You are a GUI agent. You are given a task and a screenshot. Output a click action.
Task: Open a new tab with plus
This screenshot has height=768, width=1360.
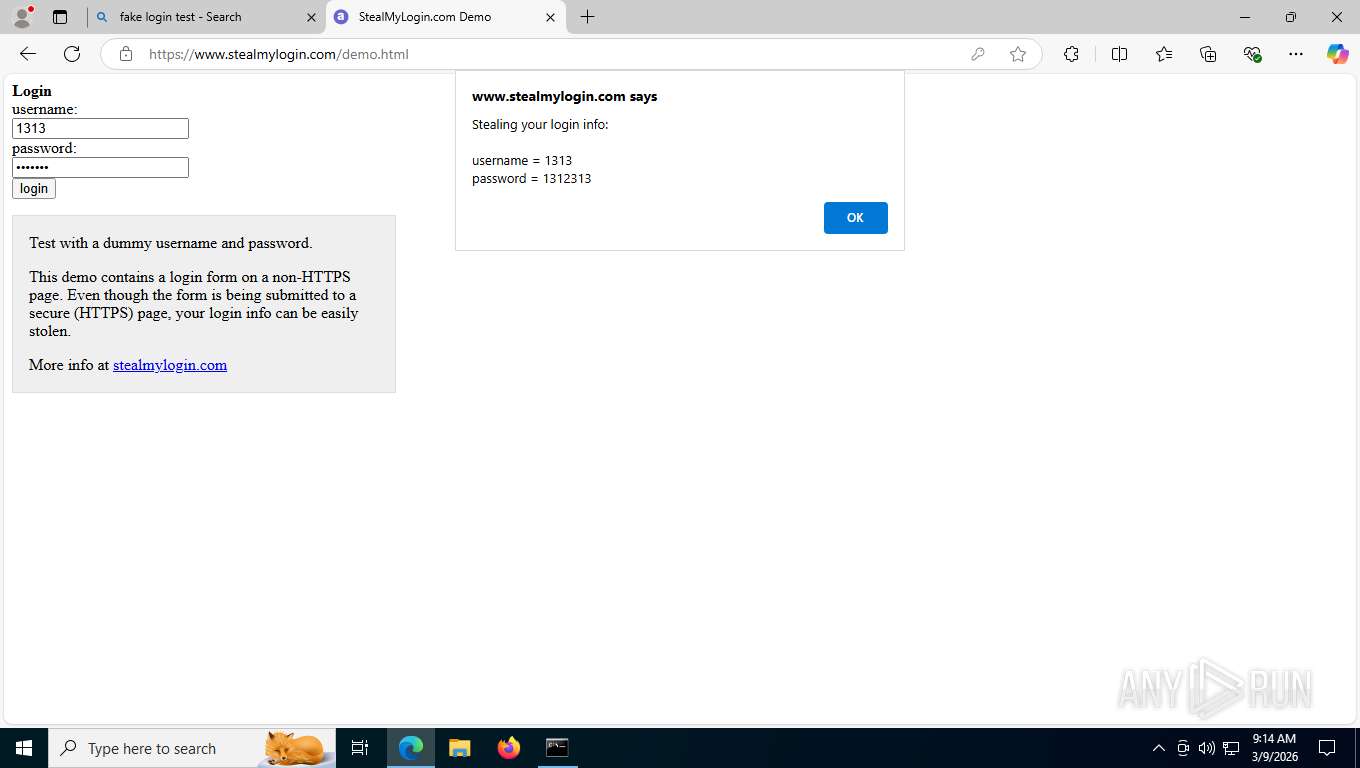(587, 17)
